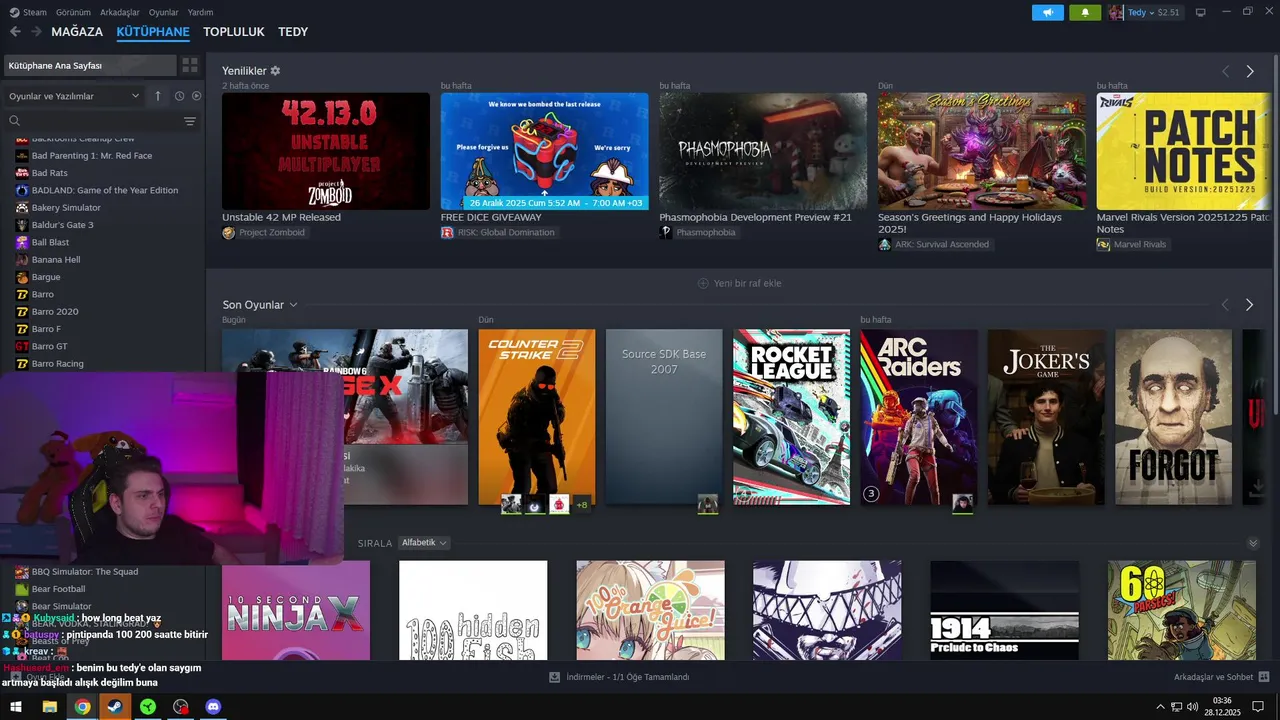The image size is (1280, 720).
Task: Select Baldur's Gate 3 in list
Action: pos(62,225)
